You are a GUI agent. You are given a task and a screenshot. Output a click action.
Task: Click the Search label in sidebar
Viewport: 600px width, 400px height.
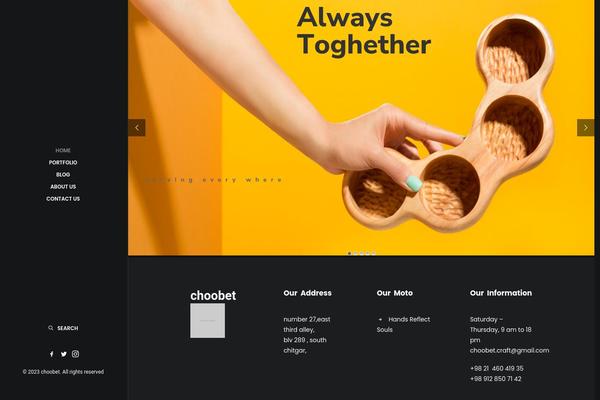tap(68, 328)
